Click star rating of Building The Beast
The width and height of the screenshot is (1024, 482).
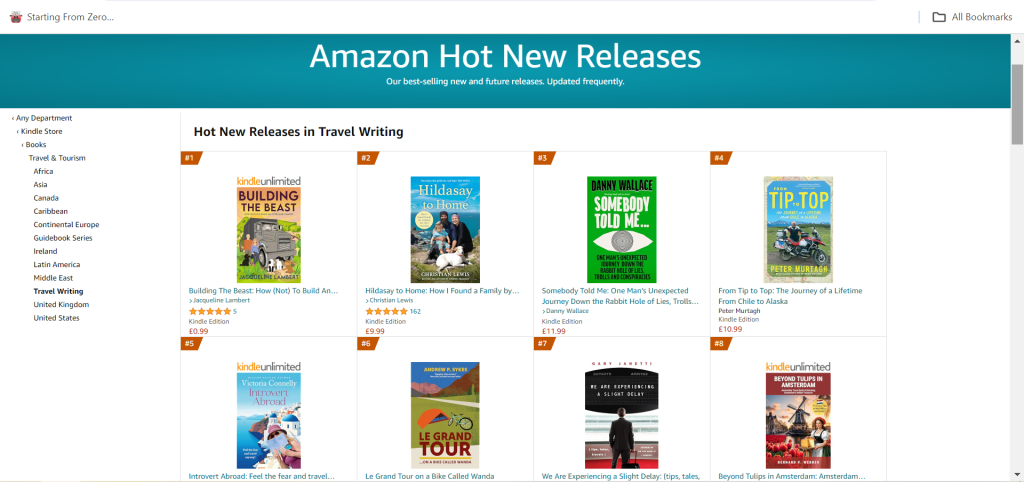pyautogui.click(x=209, y=311)
